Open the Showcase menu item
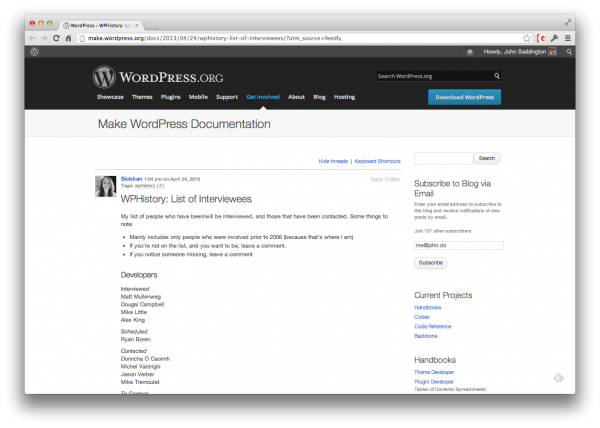 110,97
